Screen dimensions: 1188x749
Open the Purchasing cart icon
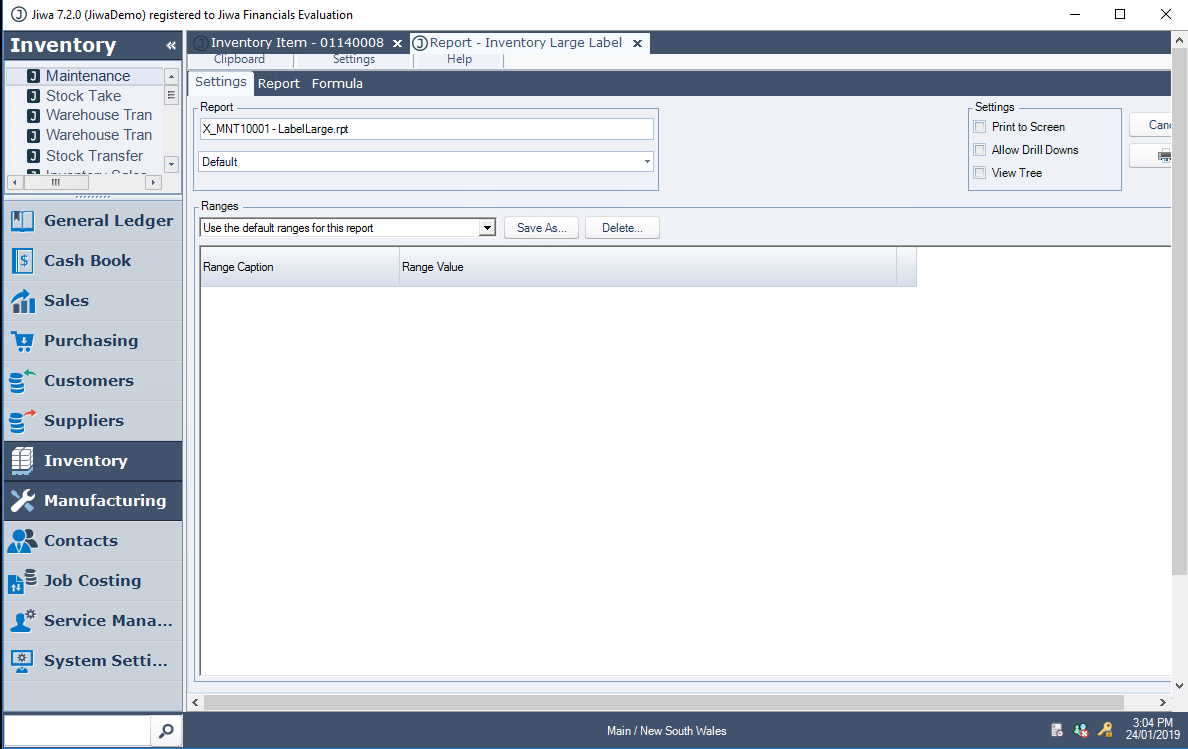23,341
